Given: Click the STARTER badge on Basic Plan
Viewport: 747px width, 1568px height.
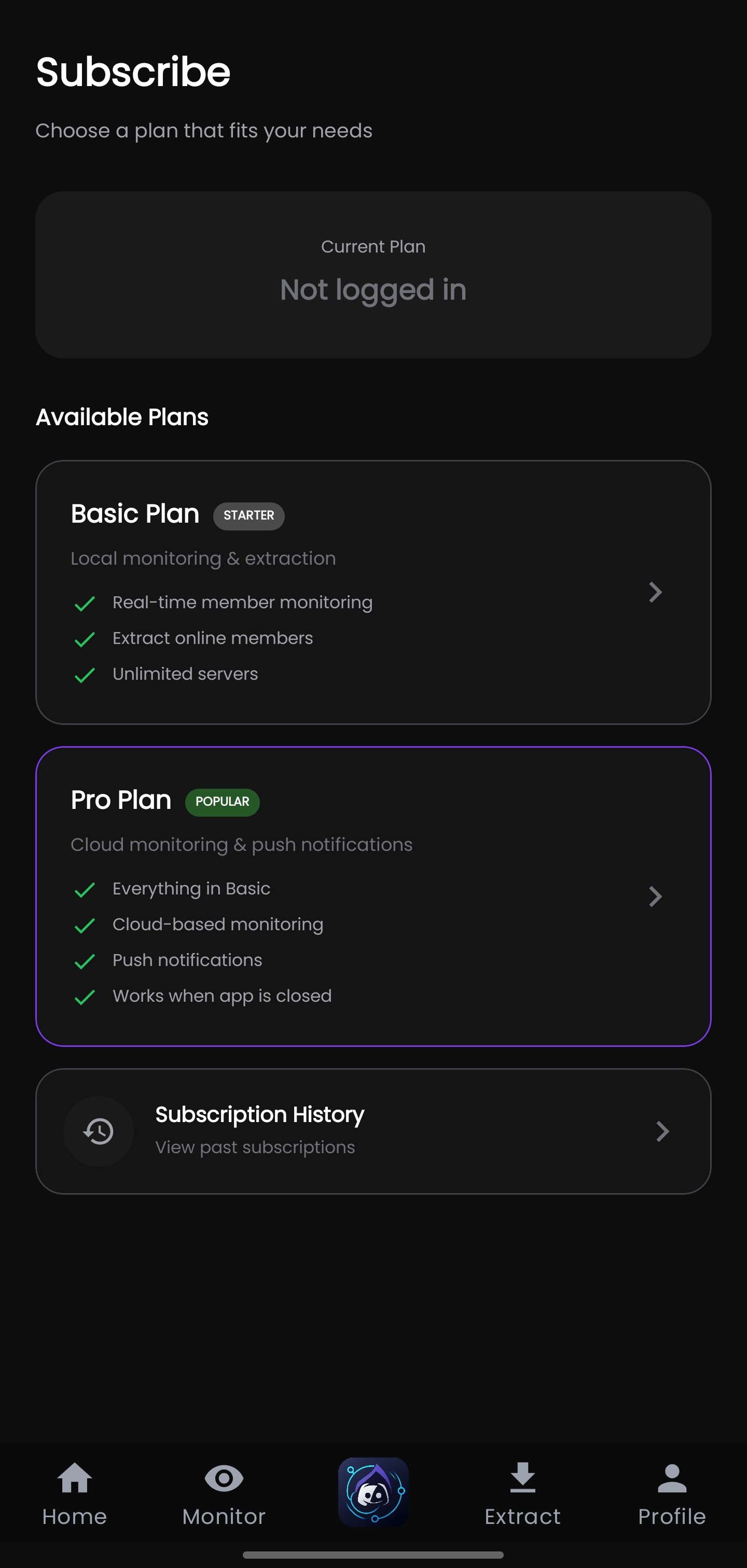Looking at the screenshot, I should click(x=249, y=515).
